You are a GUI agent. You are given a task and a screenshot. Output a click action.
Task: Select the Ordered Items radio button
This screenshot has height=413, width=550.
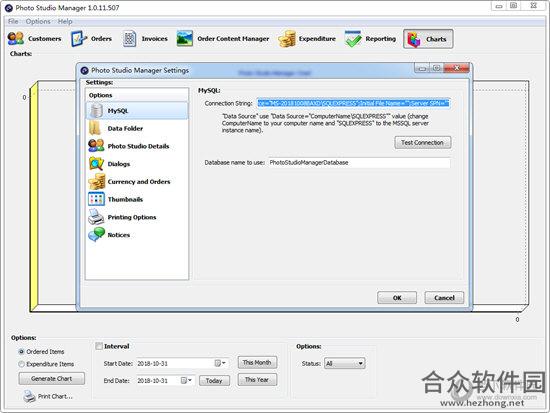[21, 352]
